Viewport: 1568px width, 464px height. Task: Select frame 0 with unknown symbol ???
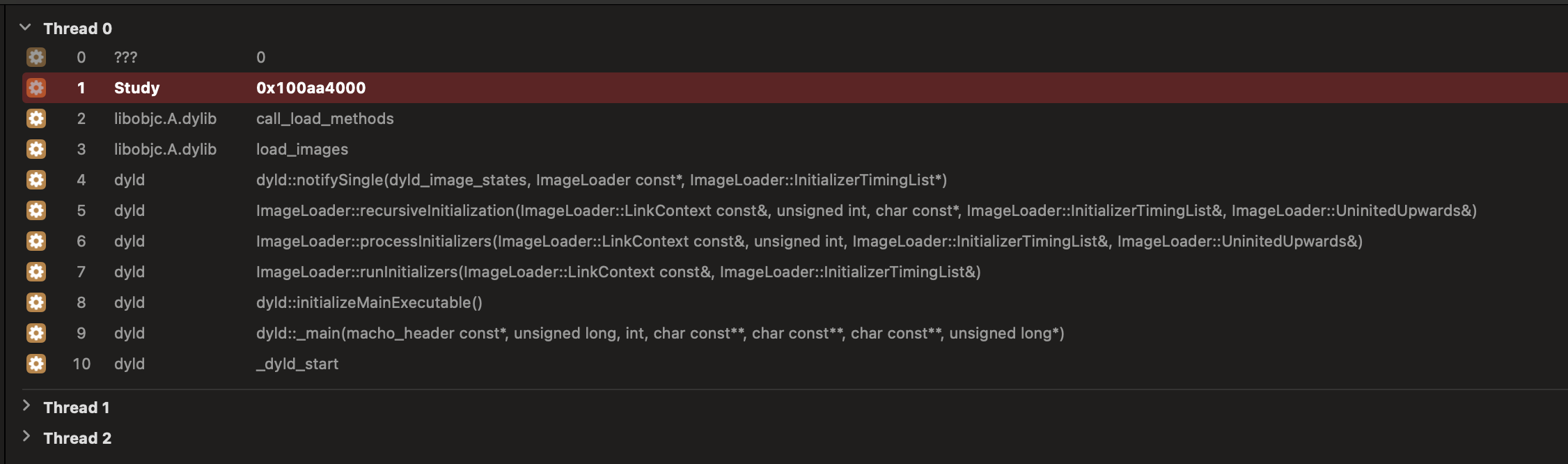pyautogui.click(x=794, y=57)
